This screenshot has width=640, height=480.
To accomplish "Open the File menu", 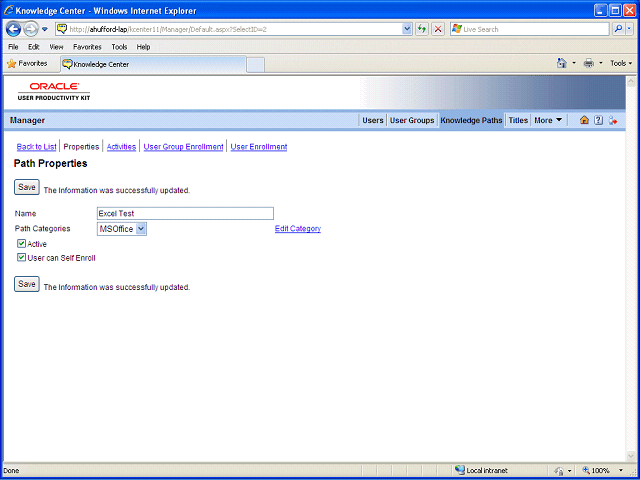I will tap(13, 47).
